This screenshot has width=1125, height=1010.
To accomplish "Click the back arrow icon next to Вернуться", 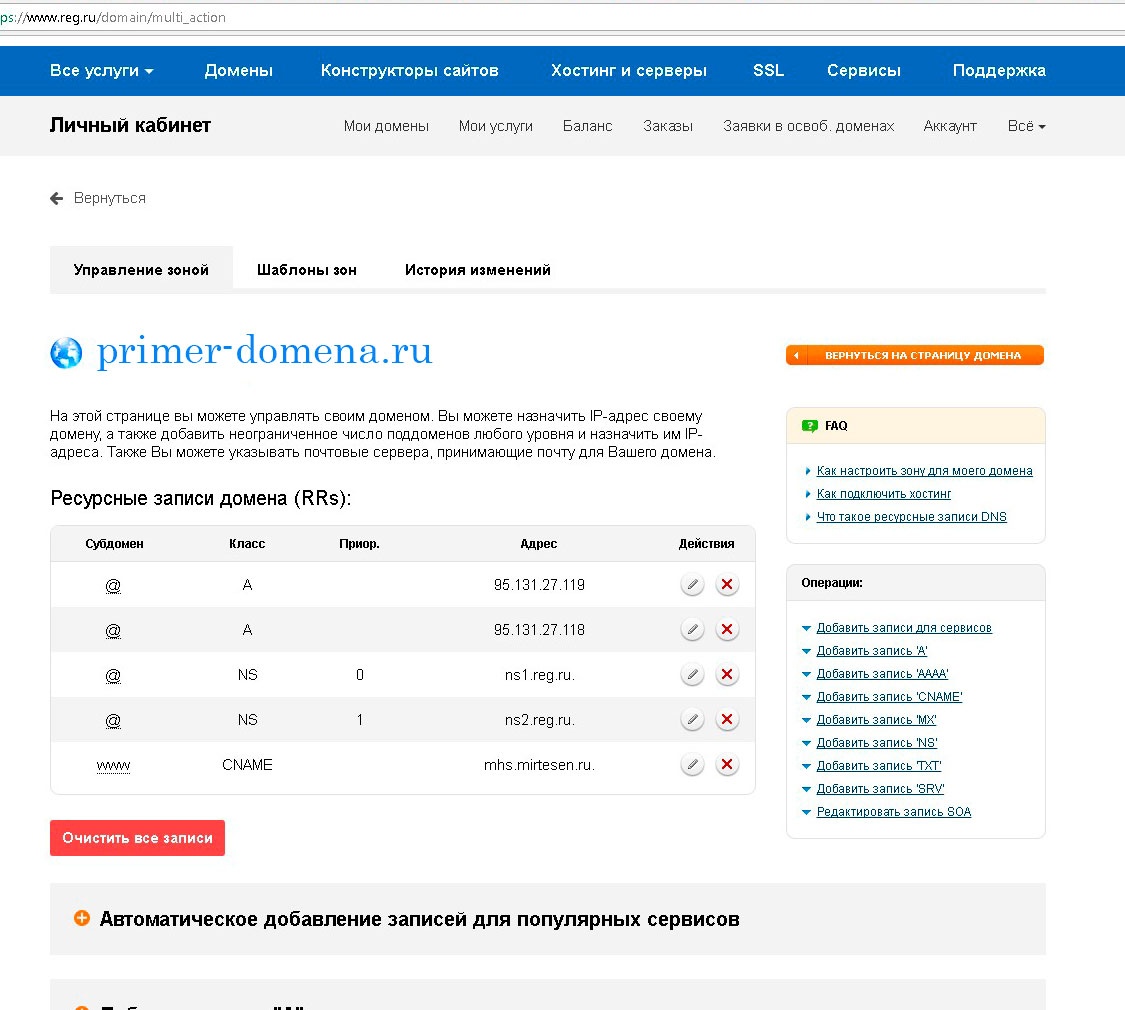I will point(57,199).
